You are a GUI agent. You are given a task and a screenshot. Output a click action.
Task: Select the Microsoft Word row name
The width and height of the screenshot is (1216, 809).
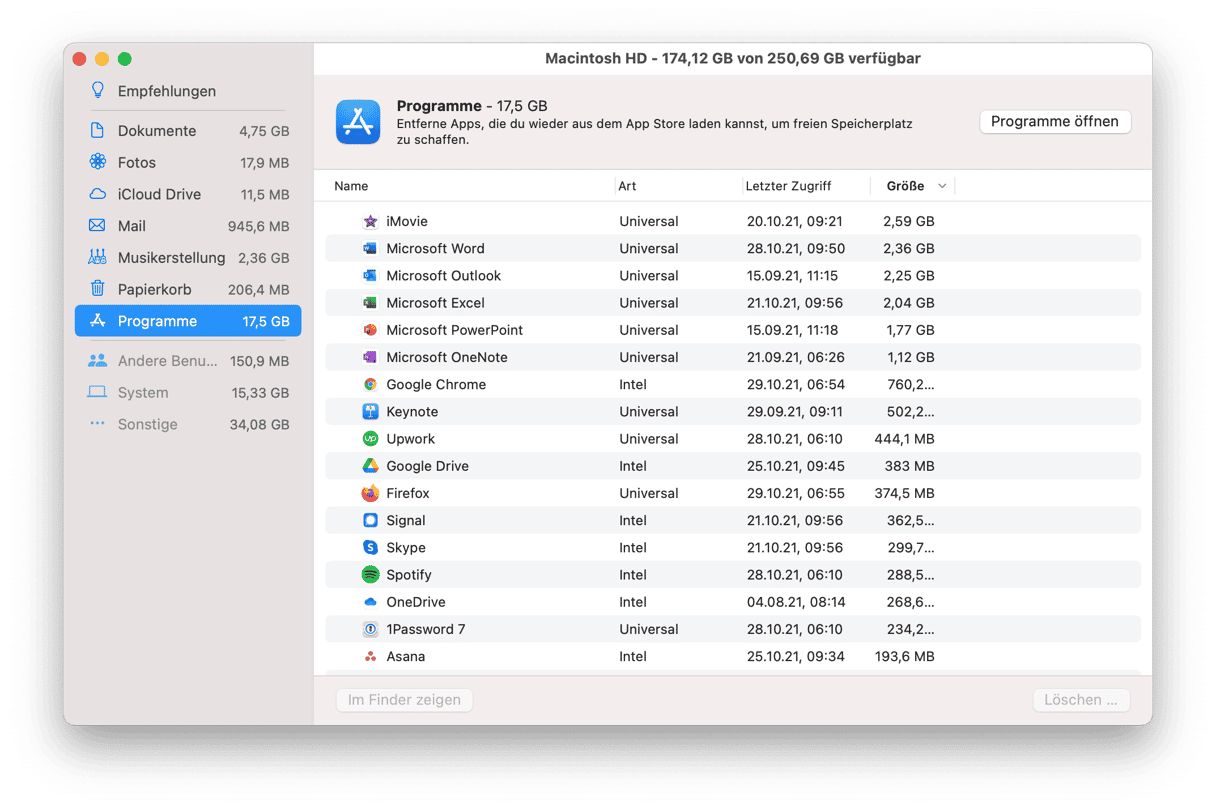[435, 248]
